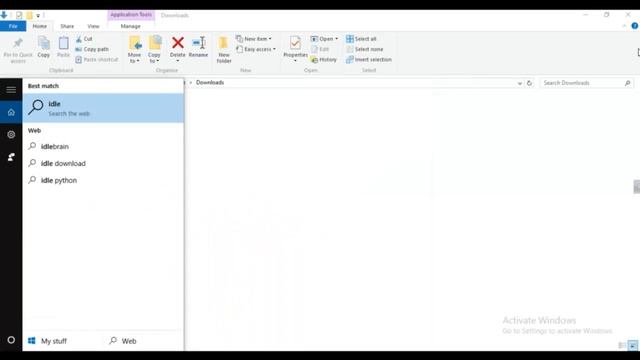Click the Web search button

tap(123, 341)
